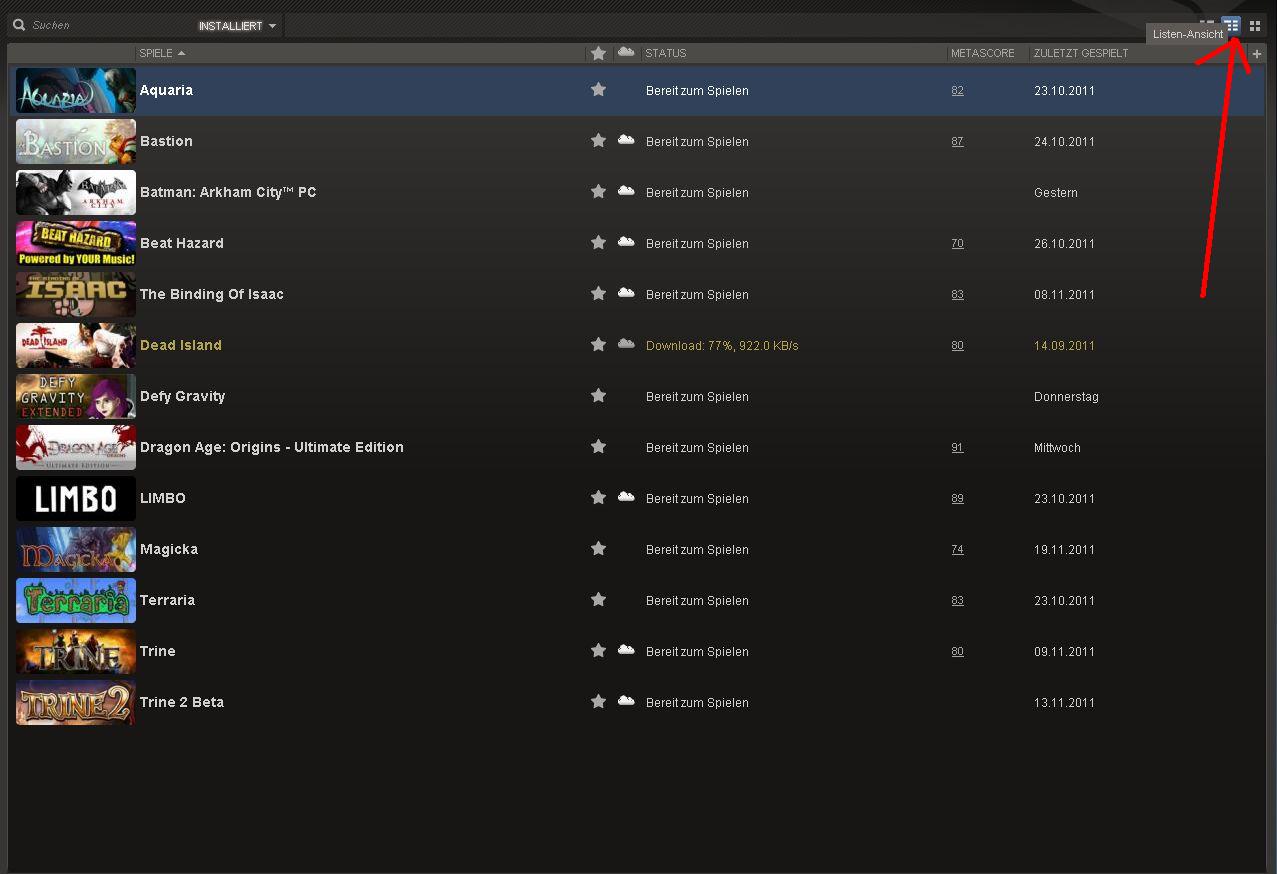Toggle favorite star for Defy Gravity
This screenshot has width=1277, height=874.
(598, 396)
